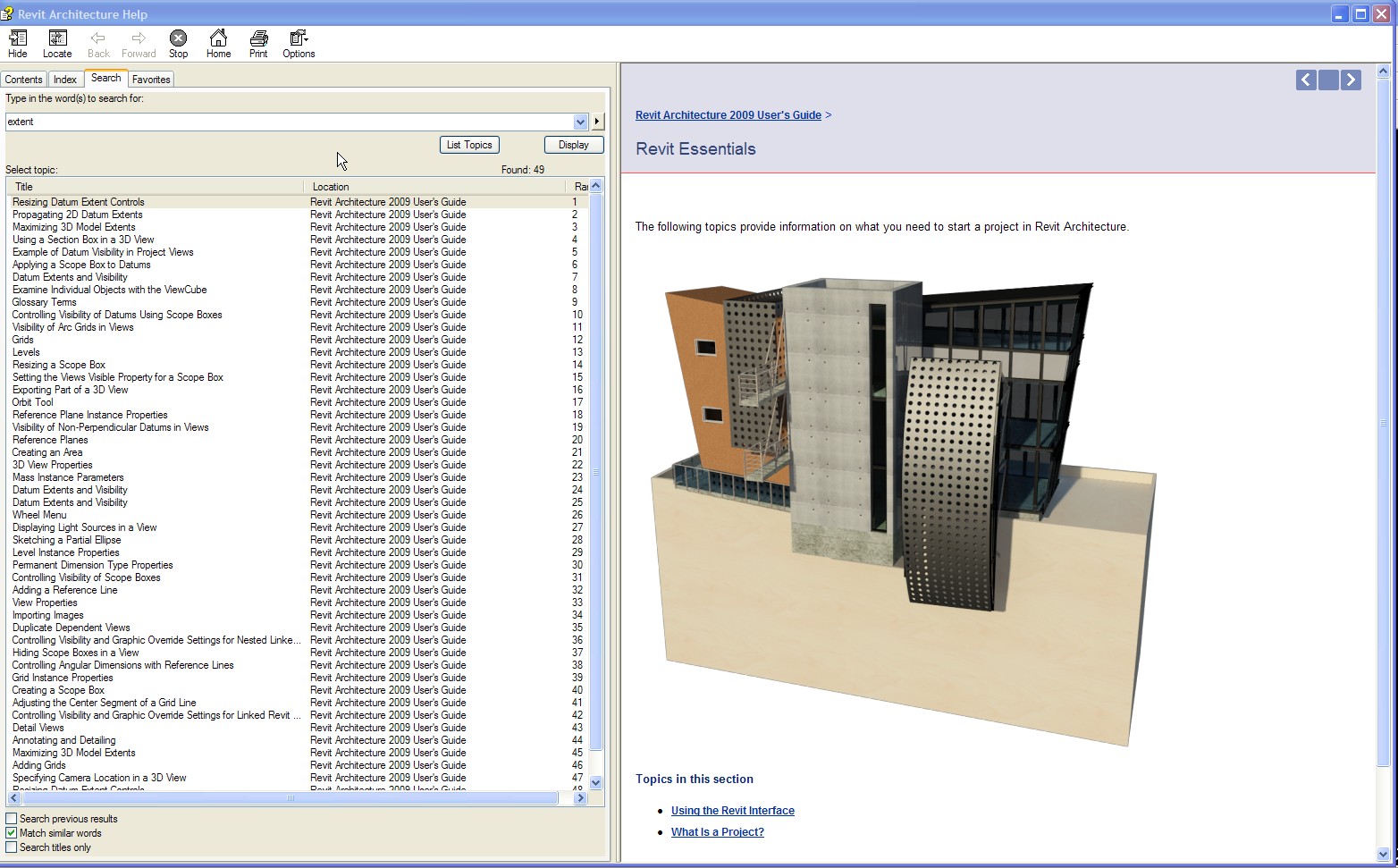The image size is (1398, 868).
Task: Switch to the Index tab
Action: tap(65, 80)
